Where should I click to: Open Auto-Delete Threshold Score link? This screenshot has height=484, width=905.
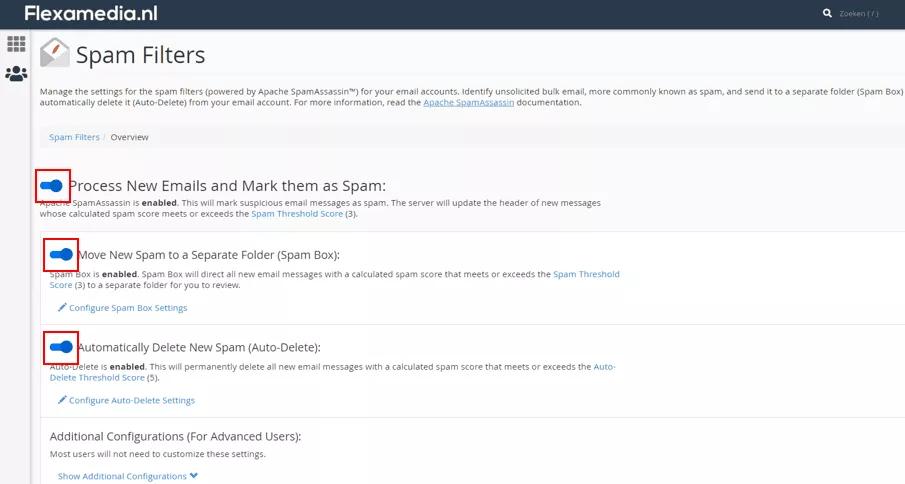click(332, 372)
